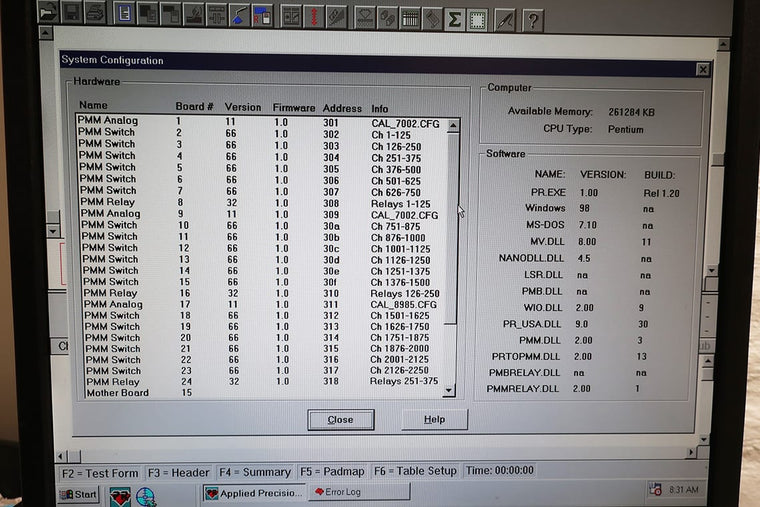This screenshot has width=760, height=507.
Task: Select PMM Relay row with Relays 1-125
Action: pyautogui.click(x=263, y=203)
